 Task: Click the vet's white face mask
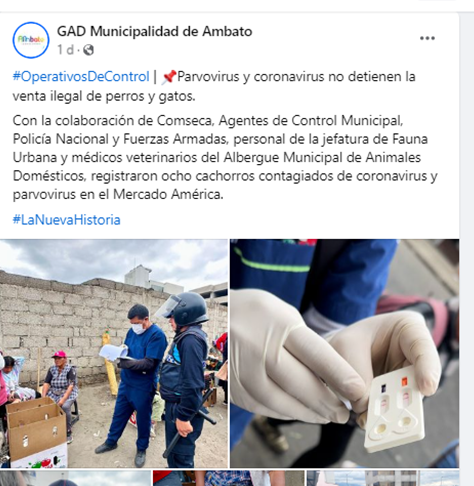[139, 329]
